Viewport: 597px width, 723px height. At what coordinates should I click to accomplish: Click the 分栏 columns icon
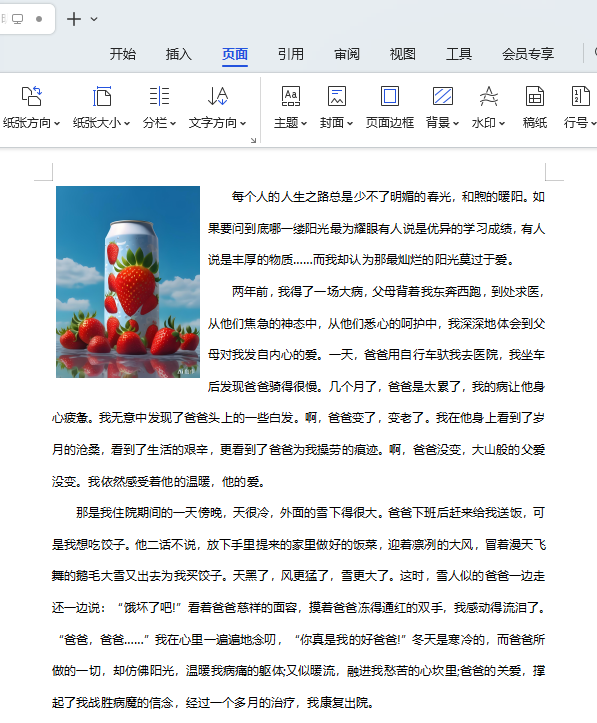[x=160, y=96]
